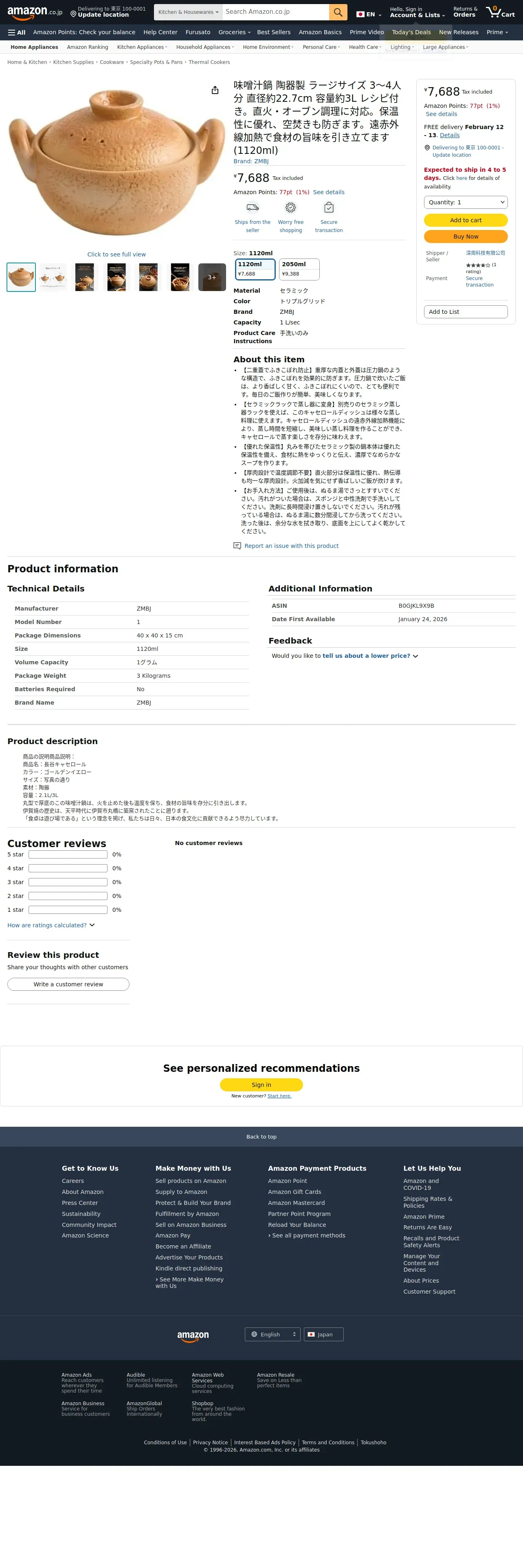Click the yellow Sign in button
This screenshot has width=523, height=1568.
261,1085
